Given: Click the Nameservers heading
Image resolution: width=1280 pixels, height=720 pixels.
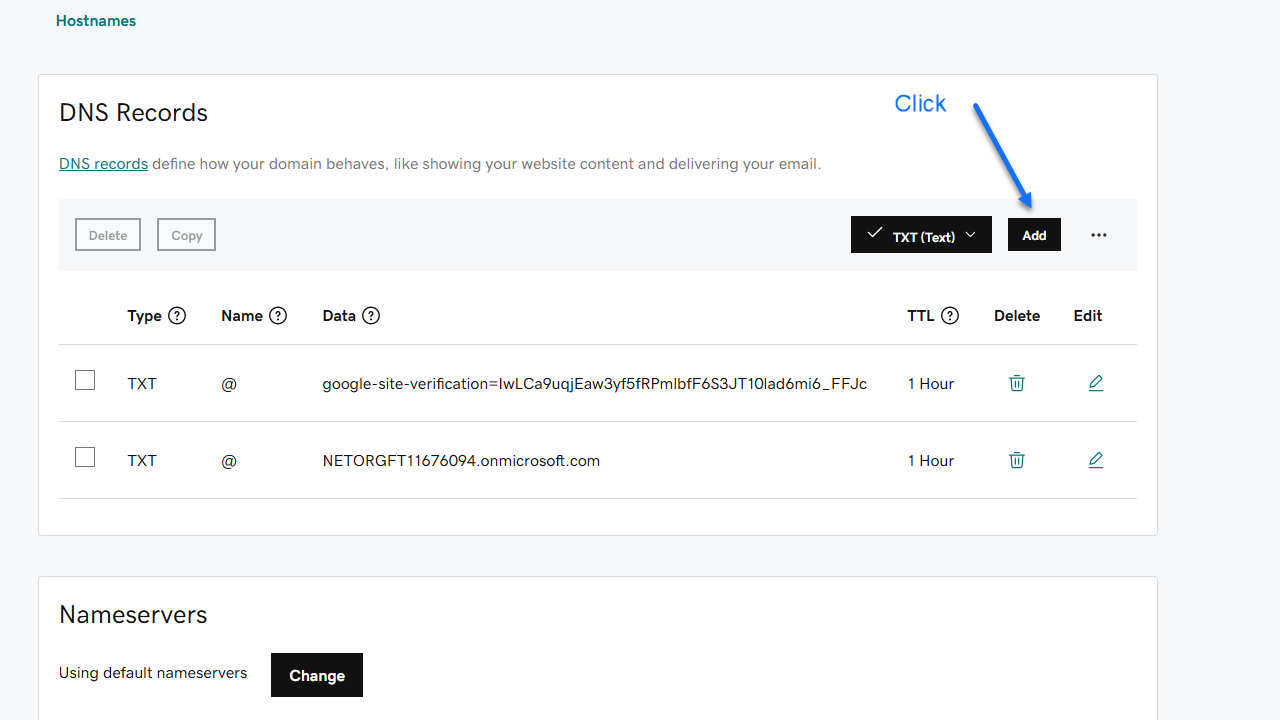Looking at the screenshot, I should [x=133, y=615].
